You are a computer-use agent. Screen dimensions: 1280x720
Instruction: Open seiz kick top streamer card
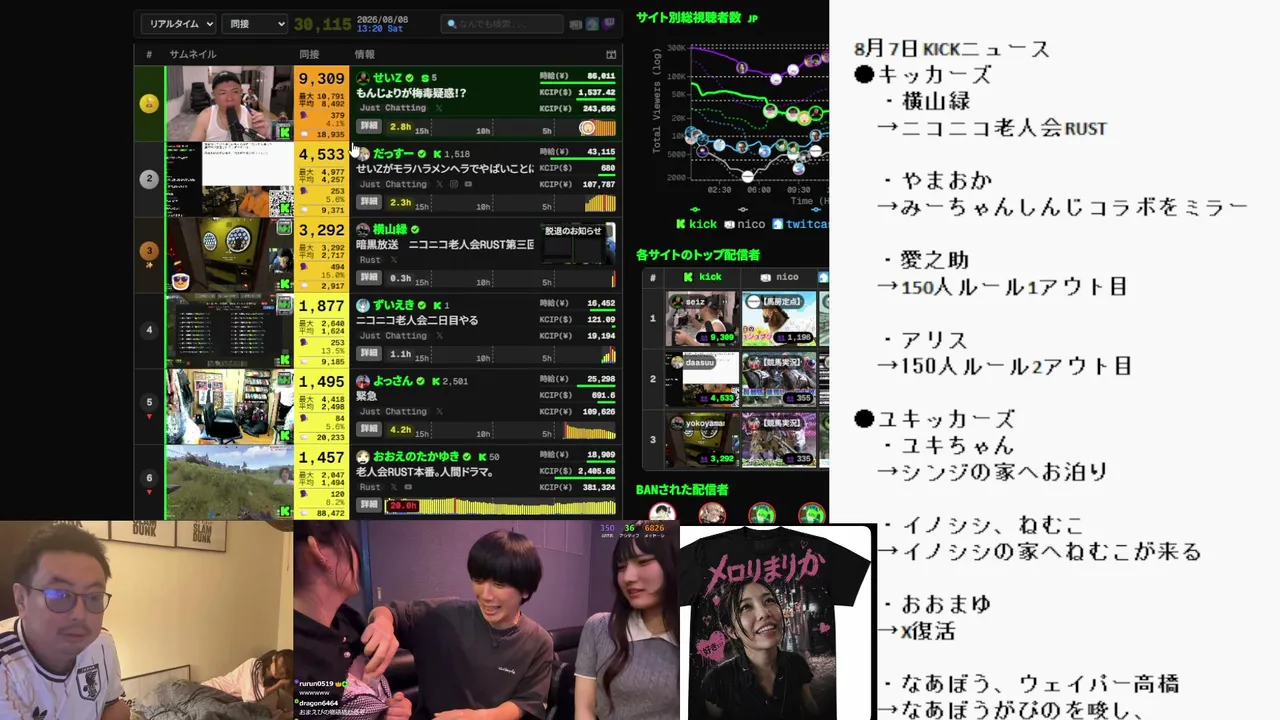[x=703, y=318]
